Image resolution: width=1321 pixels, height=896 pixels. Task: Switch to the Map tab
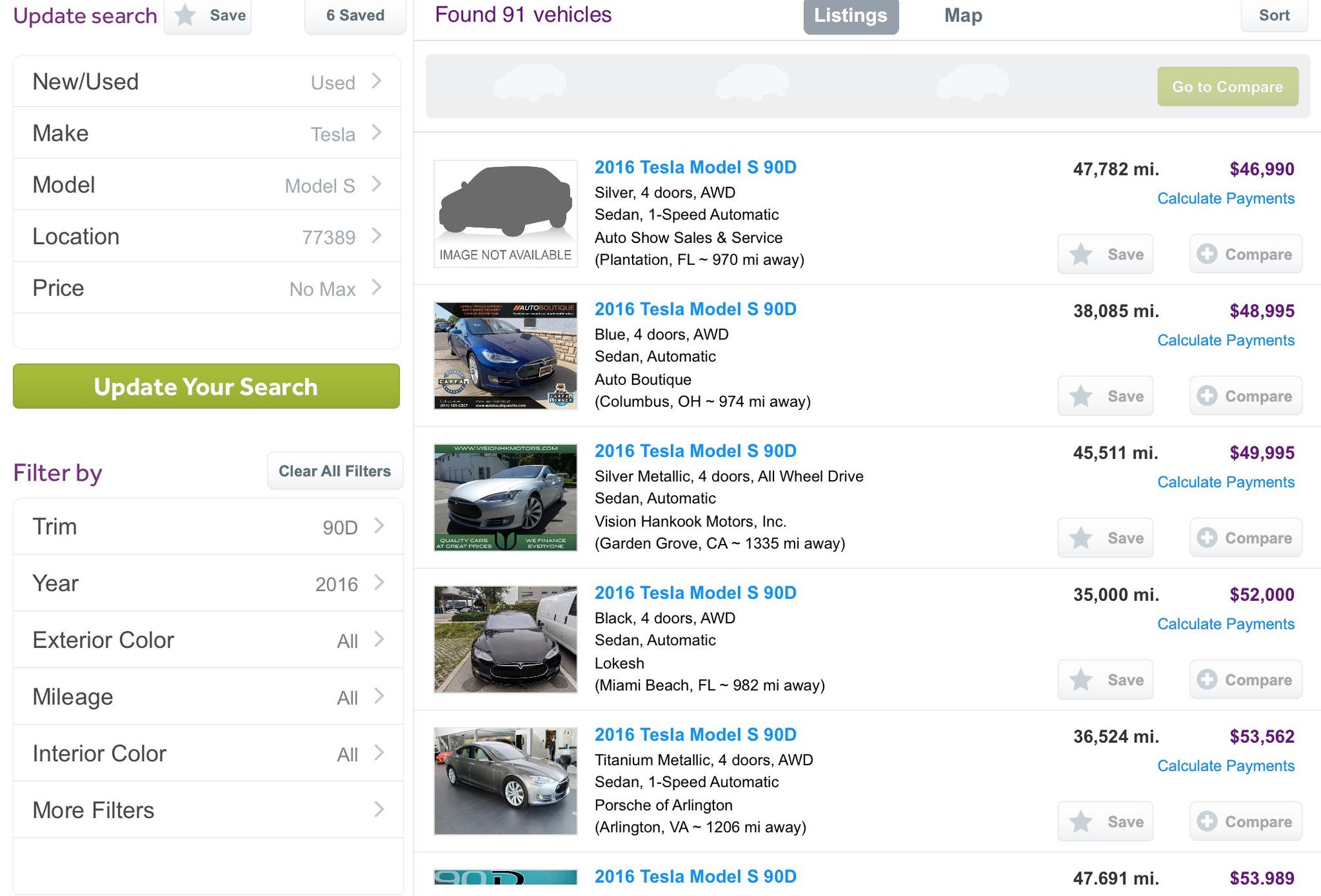(962, 15)
